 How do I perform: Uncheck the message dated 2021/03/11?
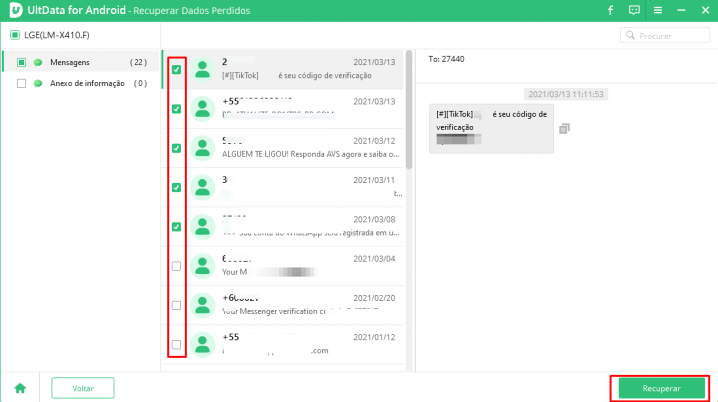[x=176, y=187]
